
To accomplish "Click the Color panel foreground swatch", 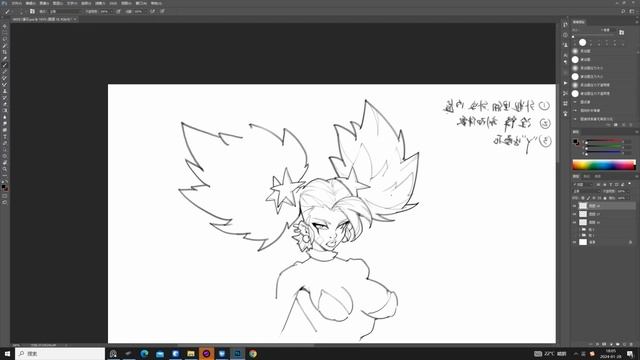I will (575, 141).
